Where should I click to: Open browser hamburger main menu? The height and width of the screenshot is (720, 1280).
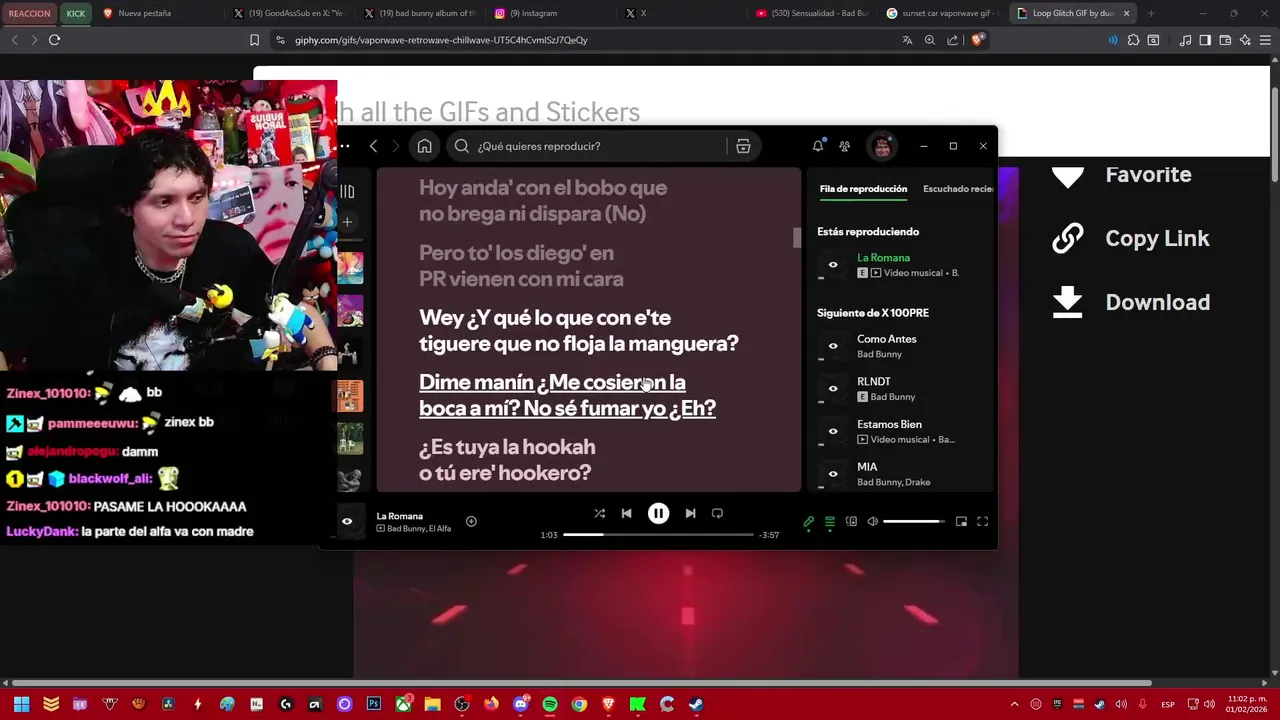[x=1266, y=40]
